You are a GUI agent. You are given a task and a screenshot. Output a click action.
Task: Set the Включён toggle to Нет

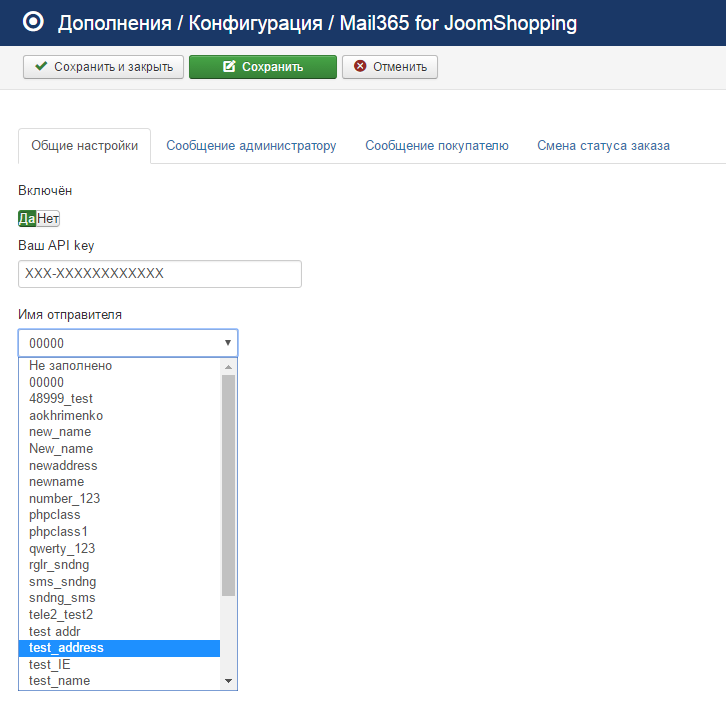click(x=48, y=218)
